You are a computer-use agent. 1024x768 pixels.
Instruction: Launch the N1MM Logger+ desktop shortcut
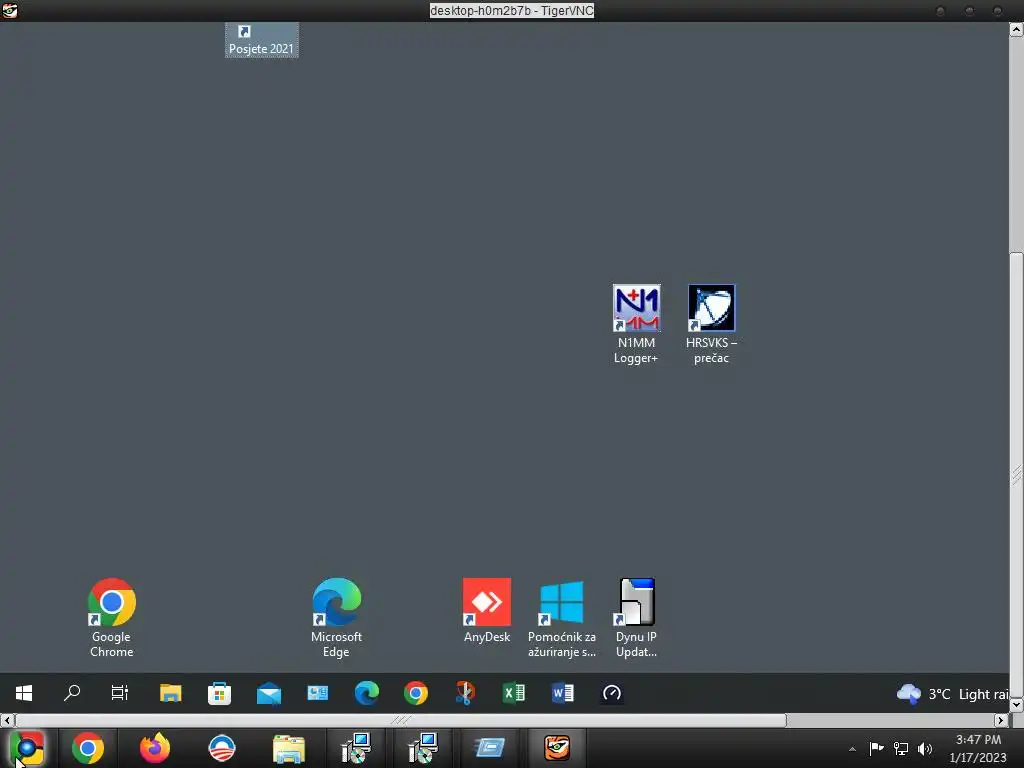(x=636, y=325)
